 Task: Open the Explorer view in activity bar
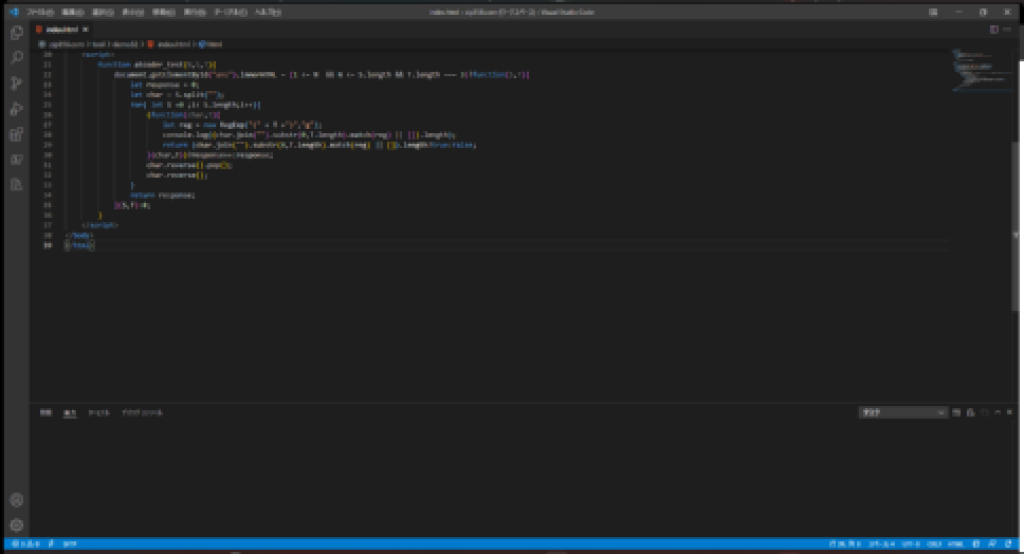16,33
